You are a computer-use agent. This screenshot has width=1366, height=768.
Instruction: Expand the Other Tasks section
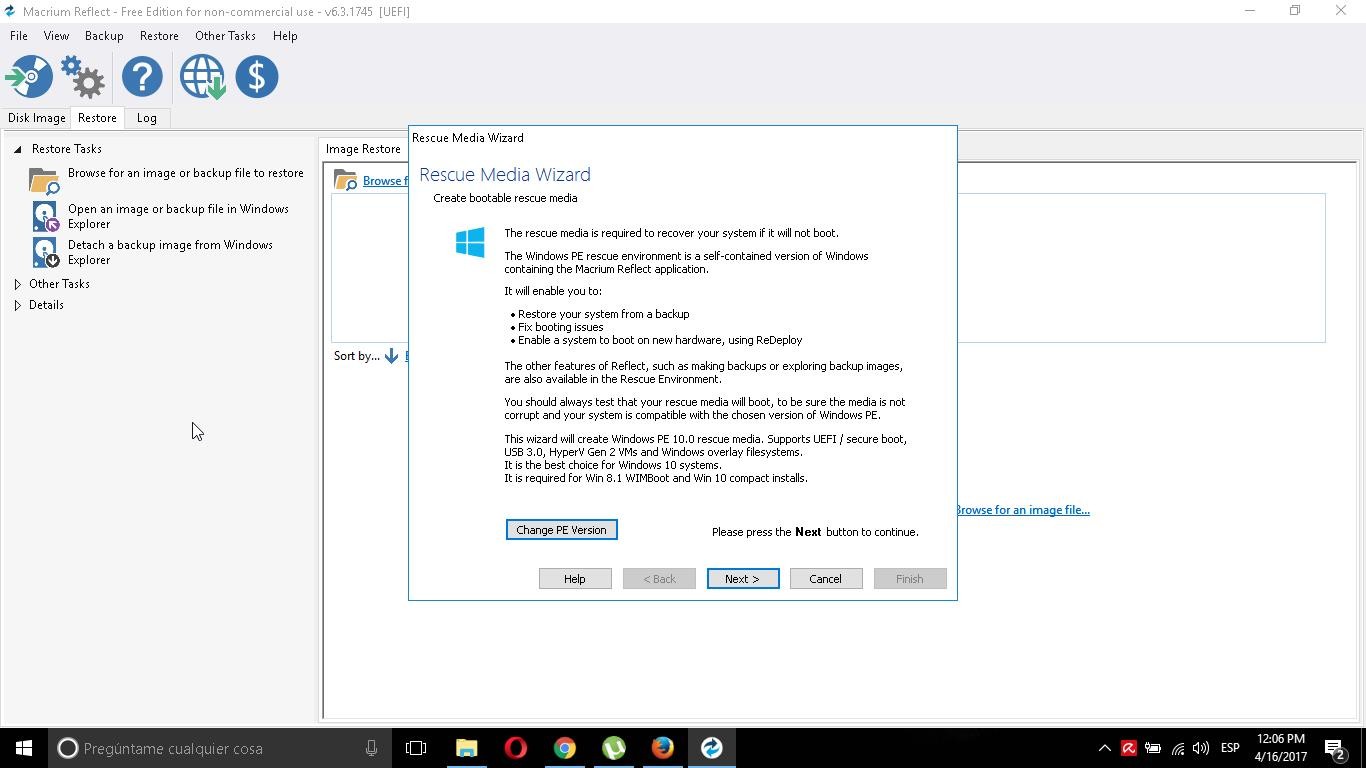17,284
